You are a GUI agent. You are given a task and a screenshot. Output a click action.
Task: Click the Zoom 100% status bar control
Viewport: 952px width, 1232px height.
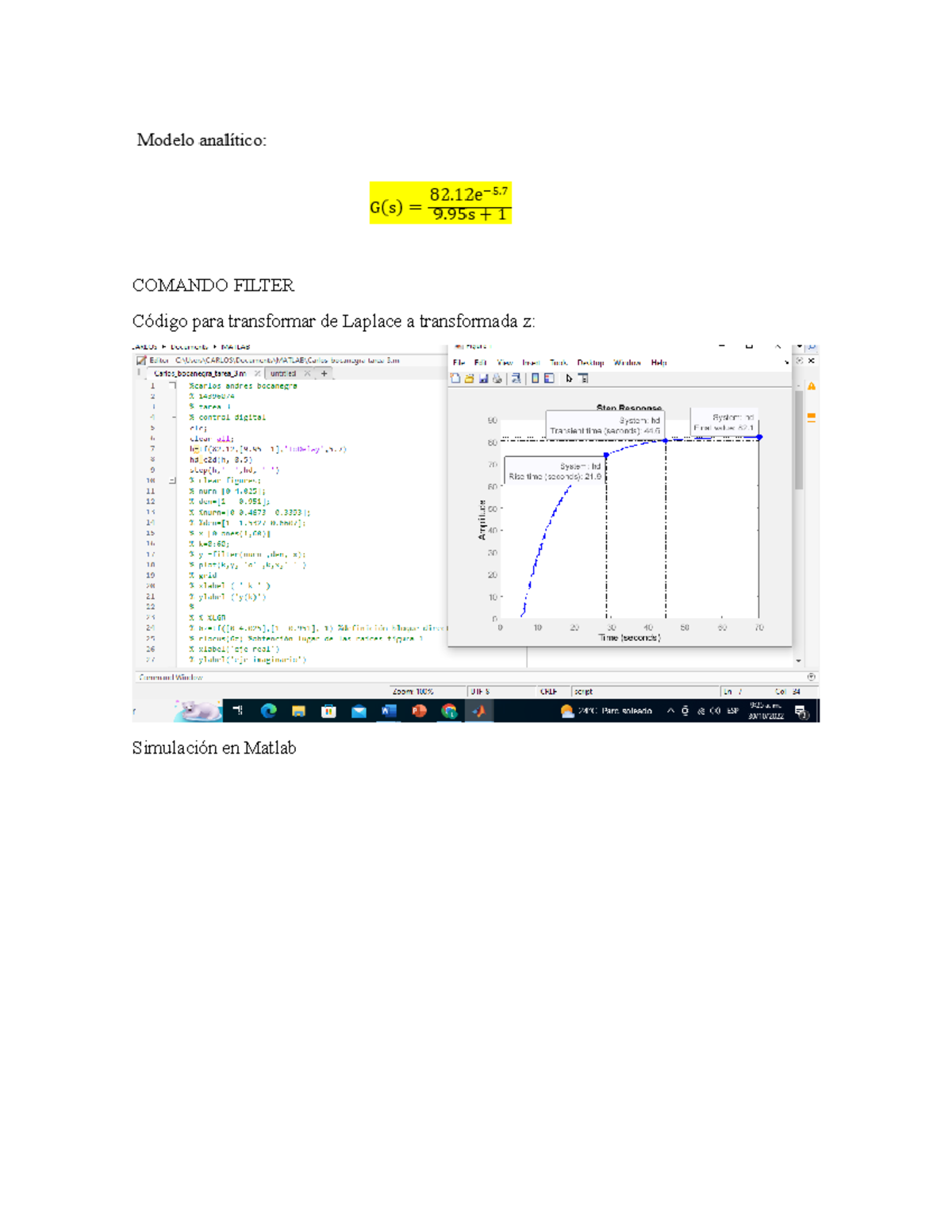click(x=413, y=692)
